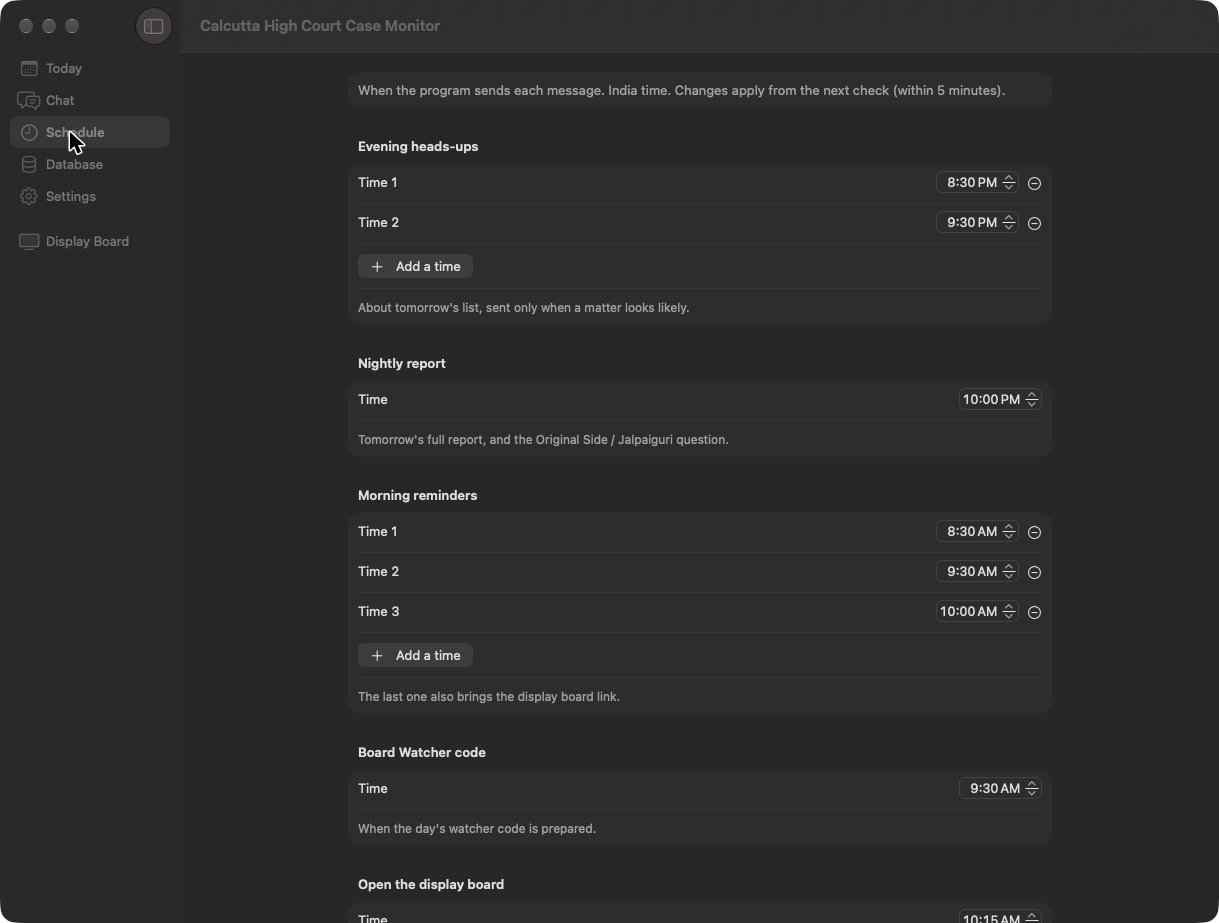Click the Database cylinder icon in sidebar

pyautogui.click(x=29, y=164)
